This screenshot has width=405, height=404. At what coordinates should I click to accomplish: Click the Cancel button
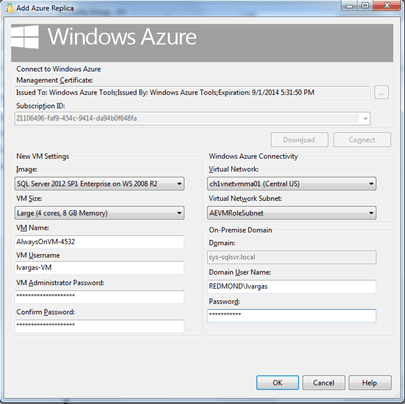coord(323,383)
